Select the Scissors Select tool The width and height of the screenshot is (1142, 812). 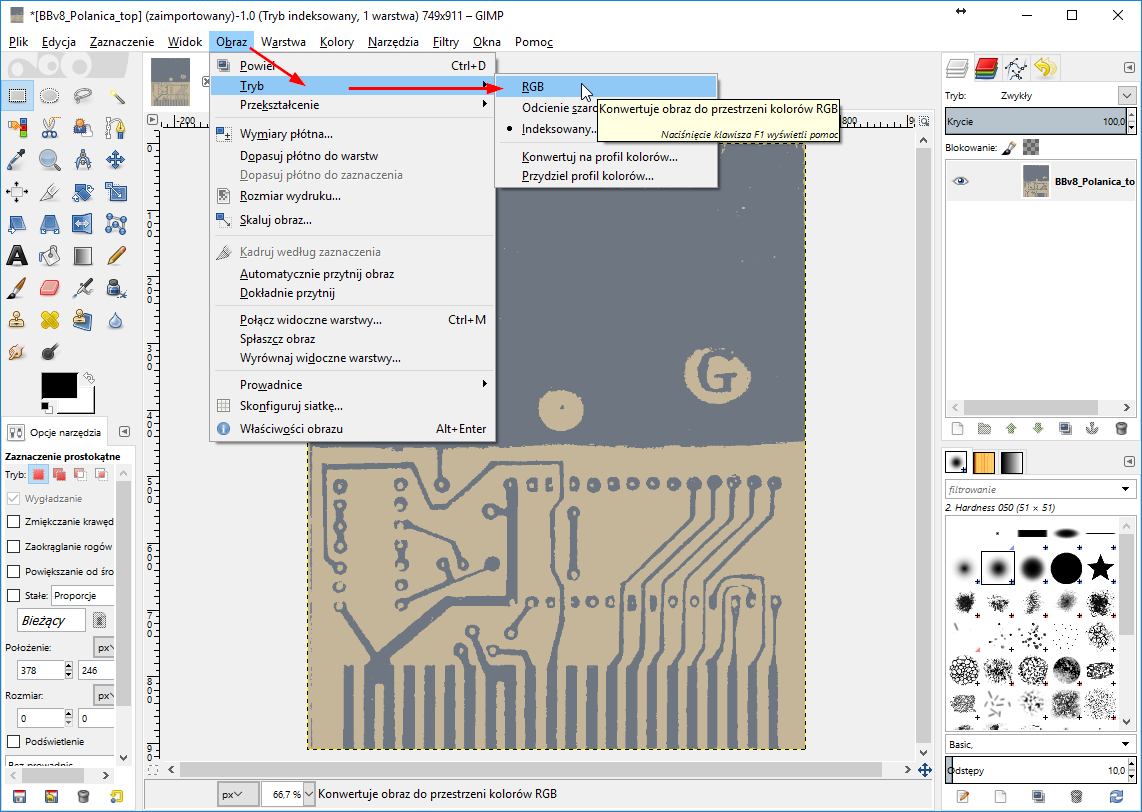click(49, 127)
